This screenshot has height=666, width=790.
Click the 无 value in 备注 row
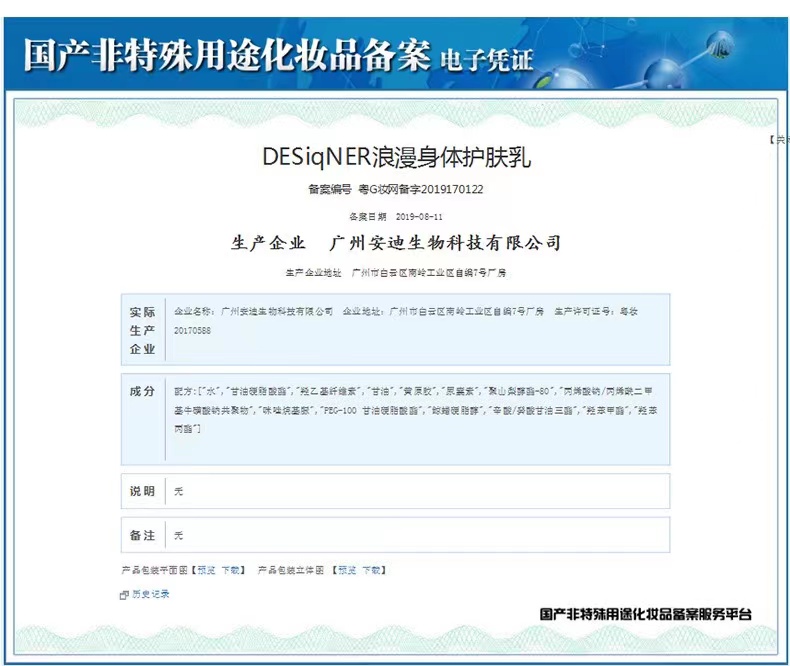[x=178, y=536]
